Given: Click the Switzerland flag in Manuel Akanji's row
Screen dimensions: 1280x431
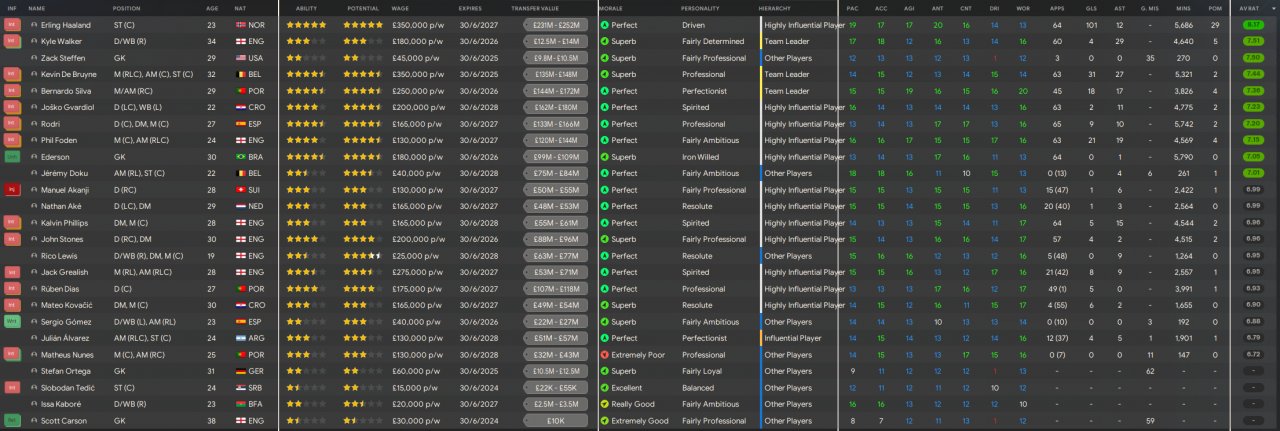Looking at the screenshot, I should pos(240,190).
